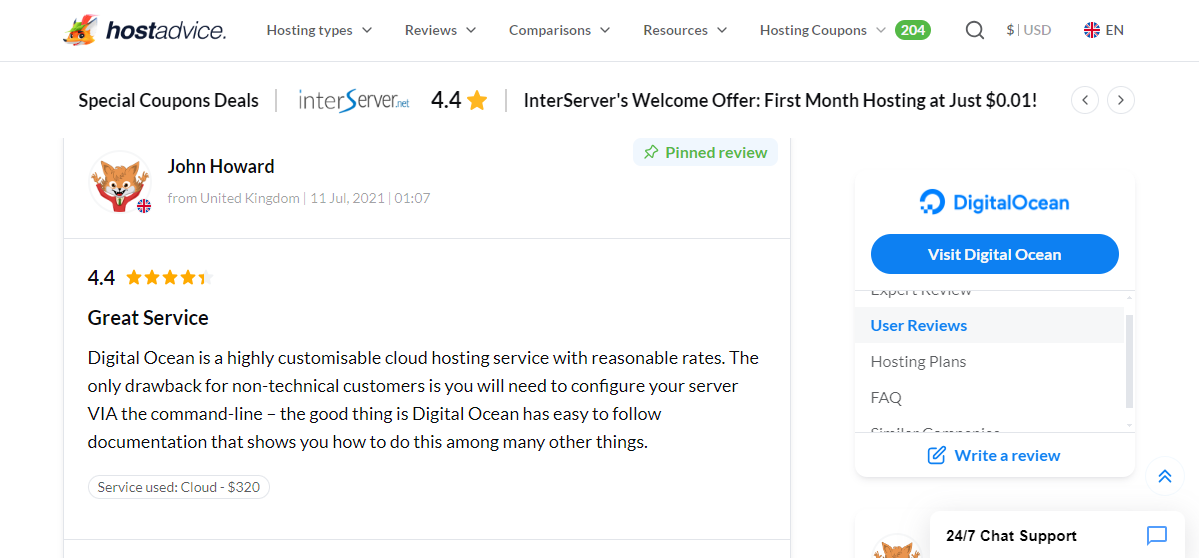The image size is (1199, 558).
Task: Click the Write a review pencil icon
Action: [936, 456]
